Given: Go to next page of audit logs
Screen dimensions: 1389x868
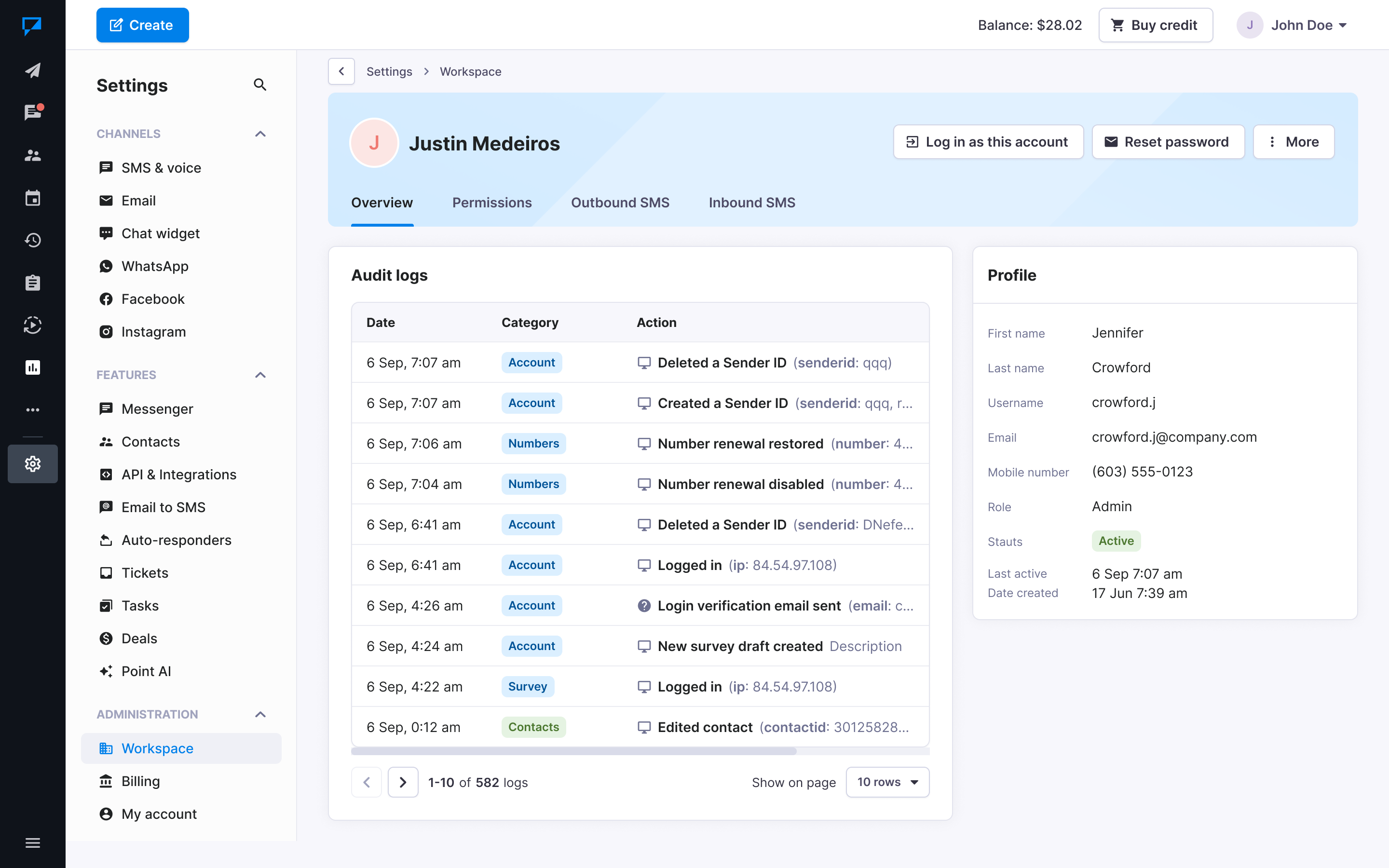Looking at the screenshot, I should [402, 782].
